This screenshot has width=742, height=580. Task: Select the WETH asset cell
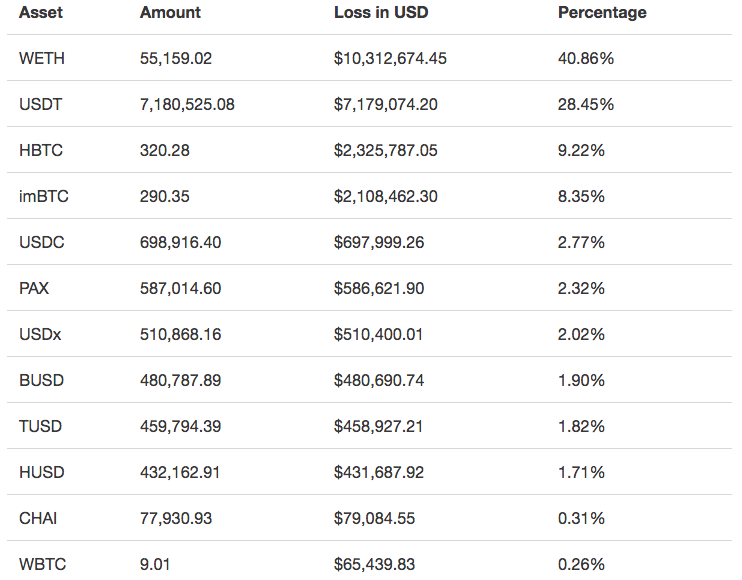[x=42, y=59]
